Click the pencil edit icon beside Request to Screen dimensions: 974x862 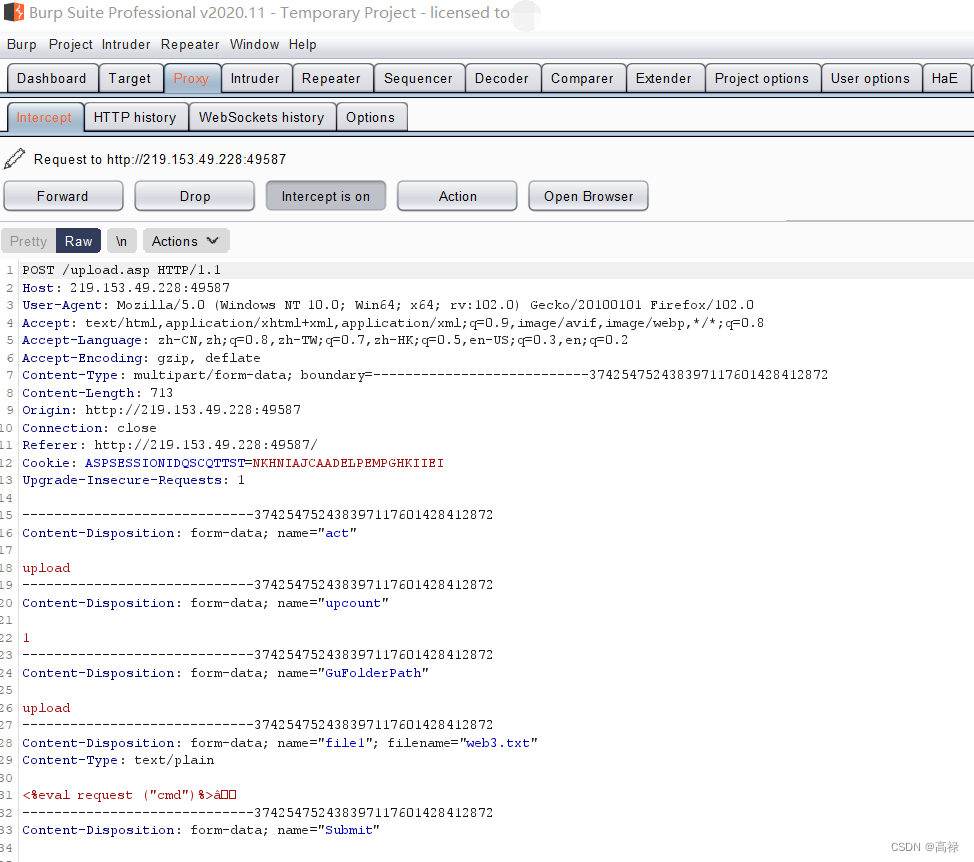pyautogui.click(x=14, y=159)
